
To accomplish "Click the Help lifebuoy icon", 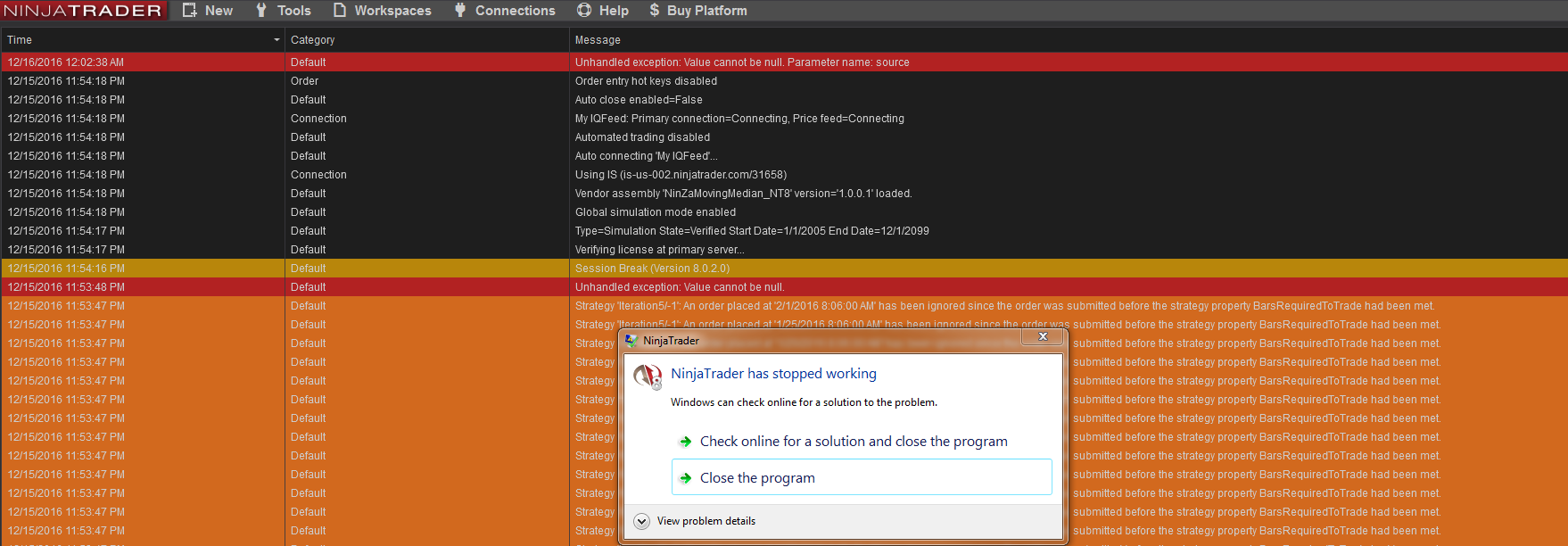I will [584, 10].
